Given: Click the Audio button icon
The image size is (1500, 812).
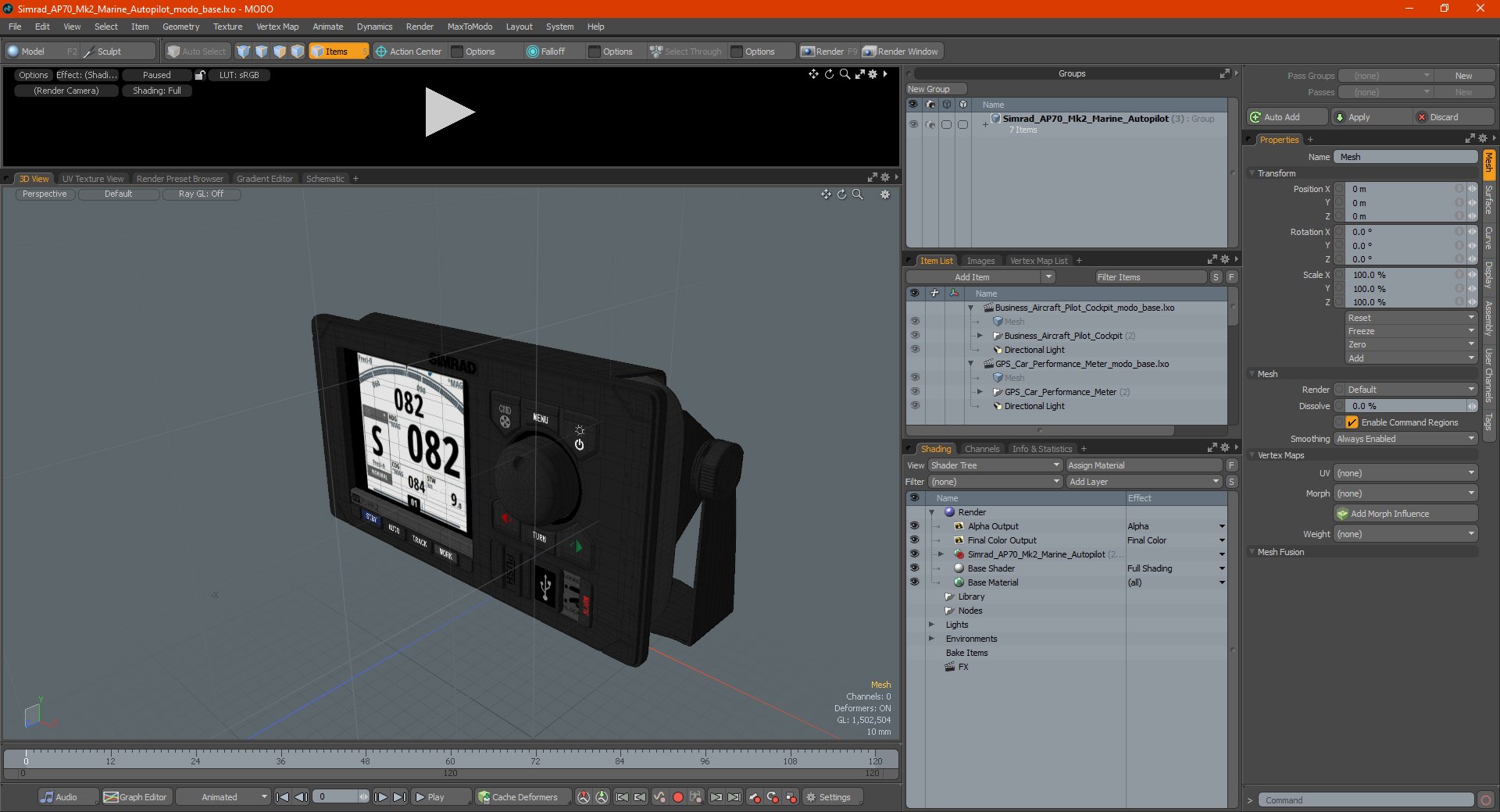Looking at the screenshot, I should click(x=48, y=797).
